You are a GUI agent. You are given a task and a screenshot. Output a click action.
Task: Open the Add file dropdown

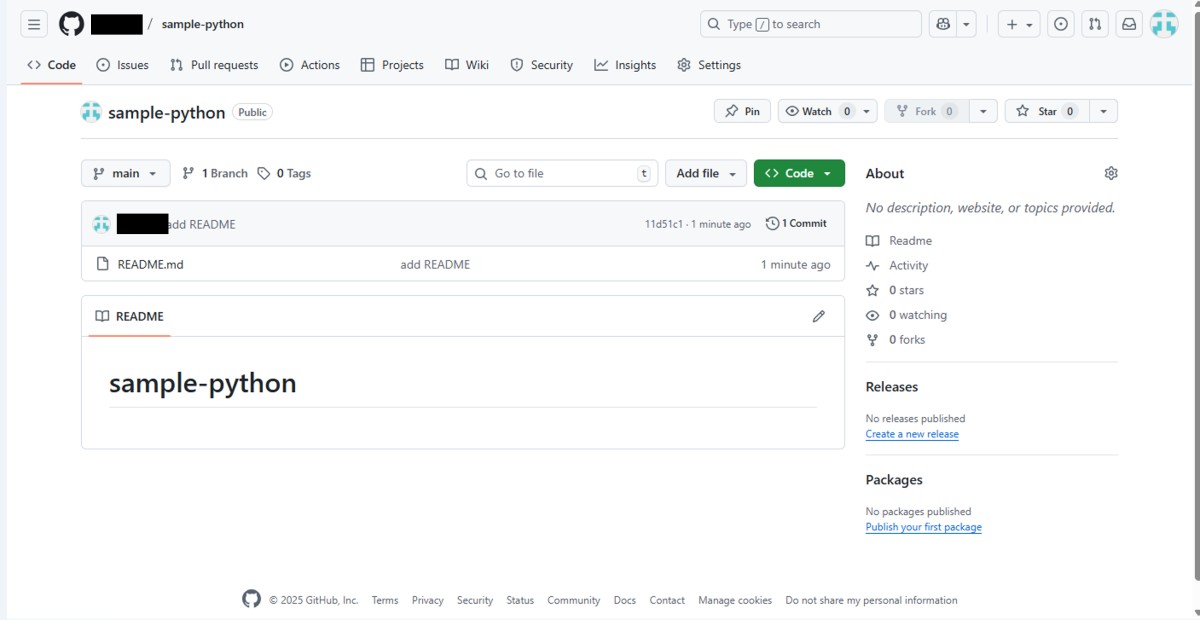coord(705,172)
